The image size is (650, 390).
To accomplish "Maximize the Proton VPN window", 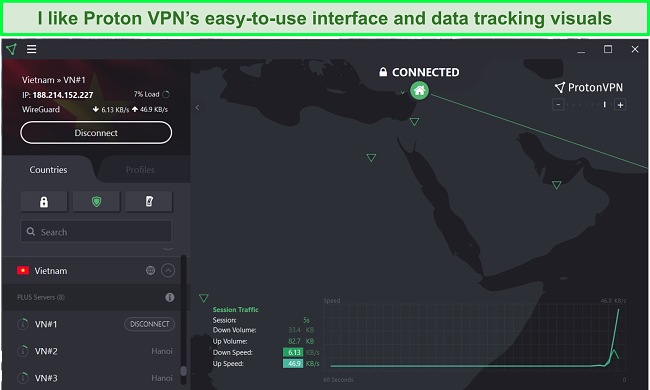I will tap(608, 49).
